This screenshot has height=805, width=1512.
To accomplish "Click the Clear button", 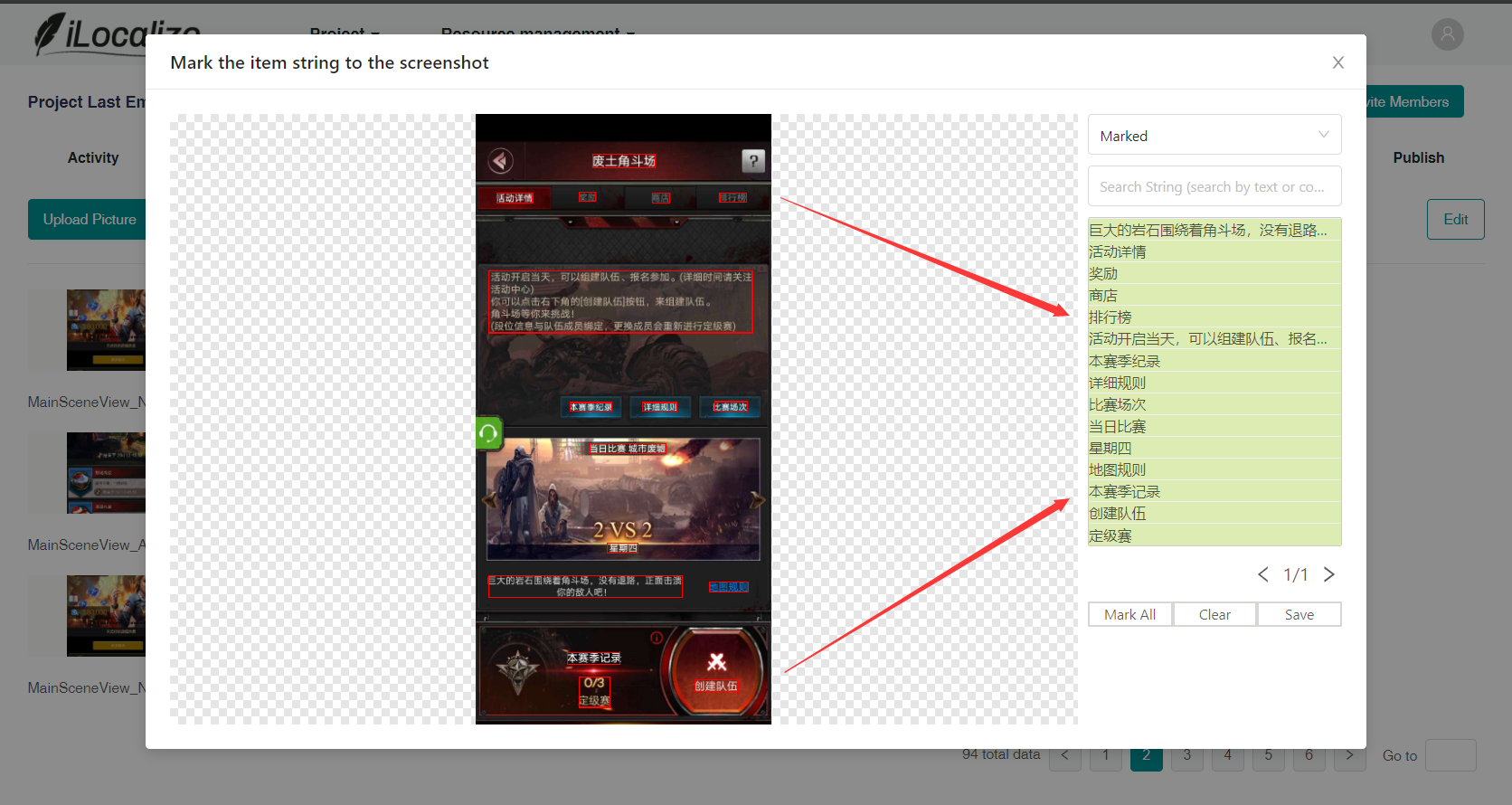I will coord(1214,614).
